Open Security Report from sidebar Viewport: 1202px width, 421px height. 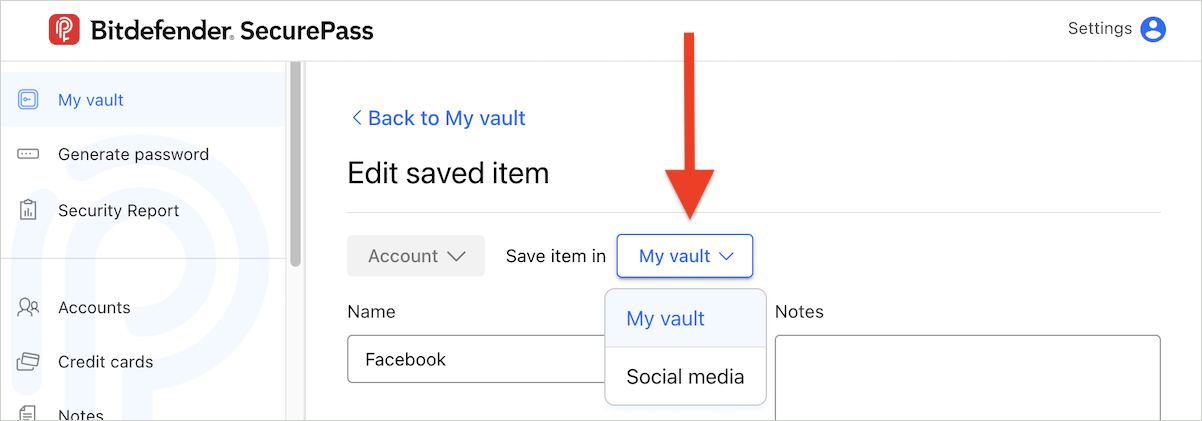118,210
